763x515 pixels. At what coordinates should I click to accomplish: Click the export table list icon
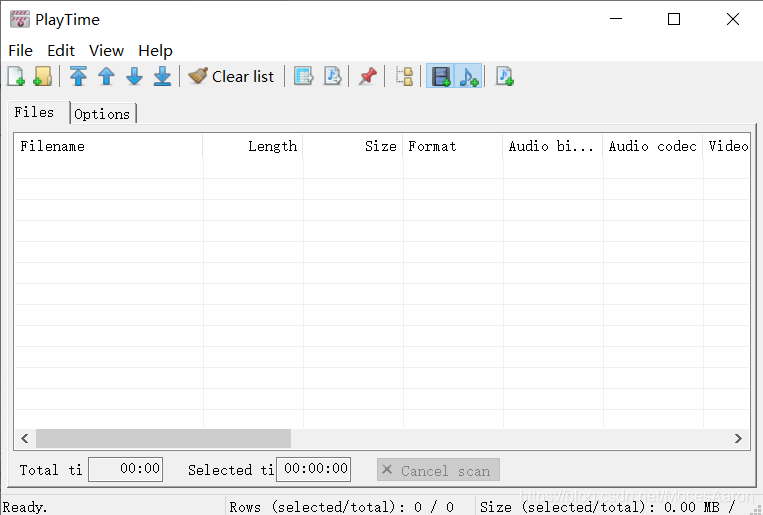coord(304,76)
